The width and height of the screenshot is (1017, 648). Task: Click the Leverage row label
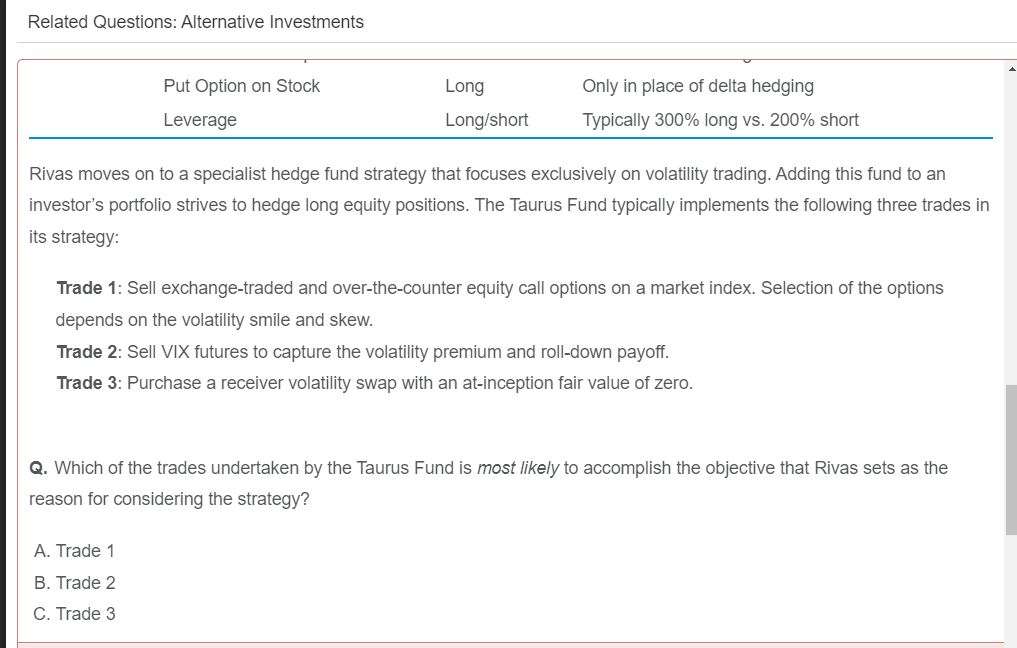(x=200, y=120)
